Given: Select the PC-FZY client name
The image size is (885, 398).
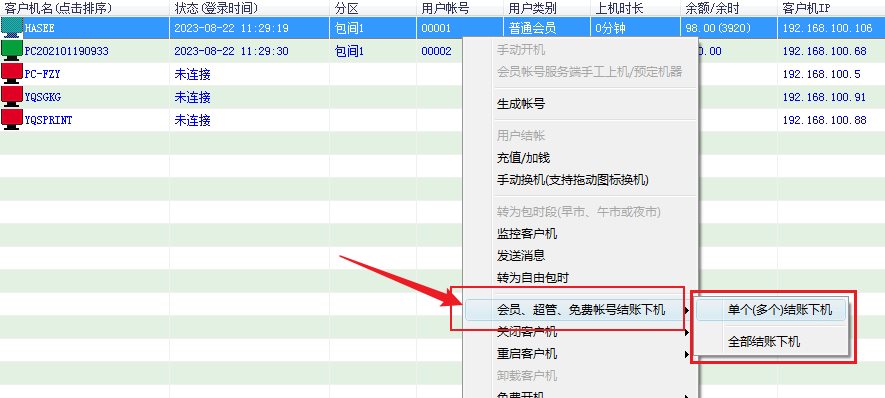Looking at the screenshot, I should [42, 75].
